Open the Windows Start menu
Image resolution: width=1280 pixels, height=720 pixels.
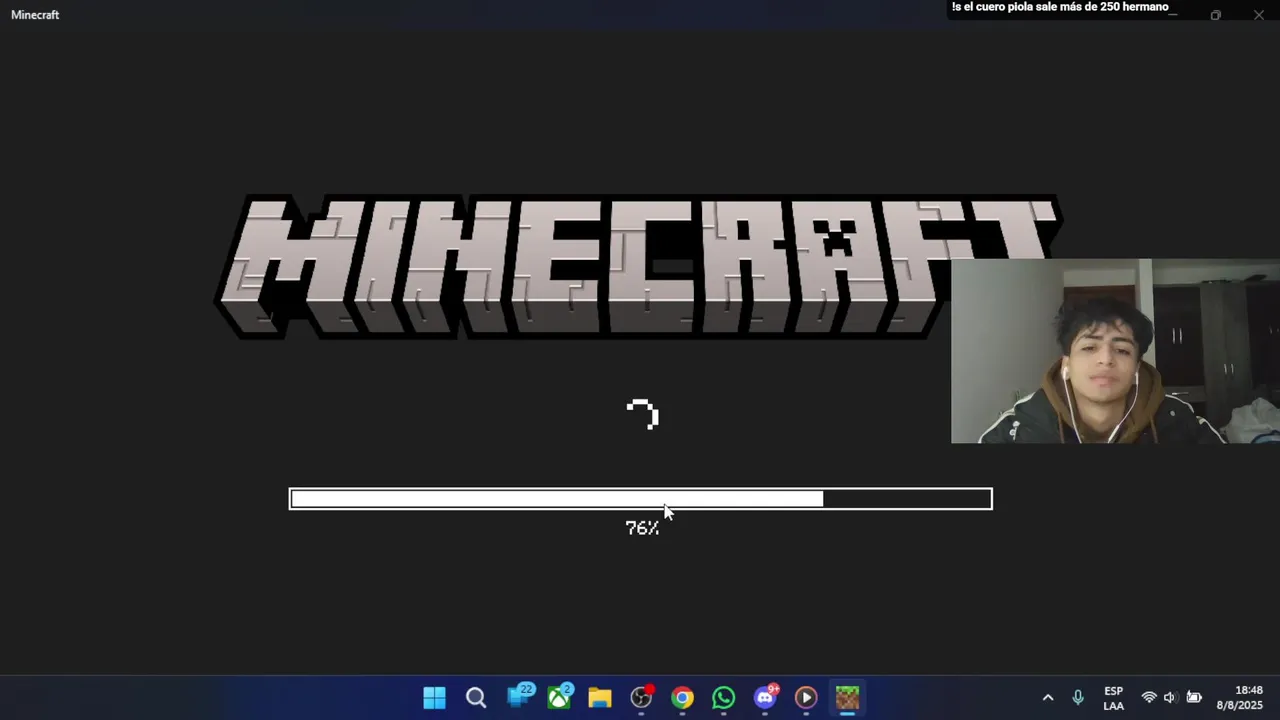434,697
